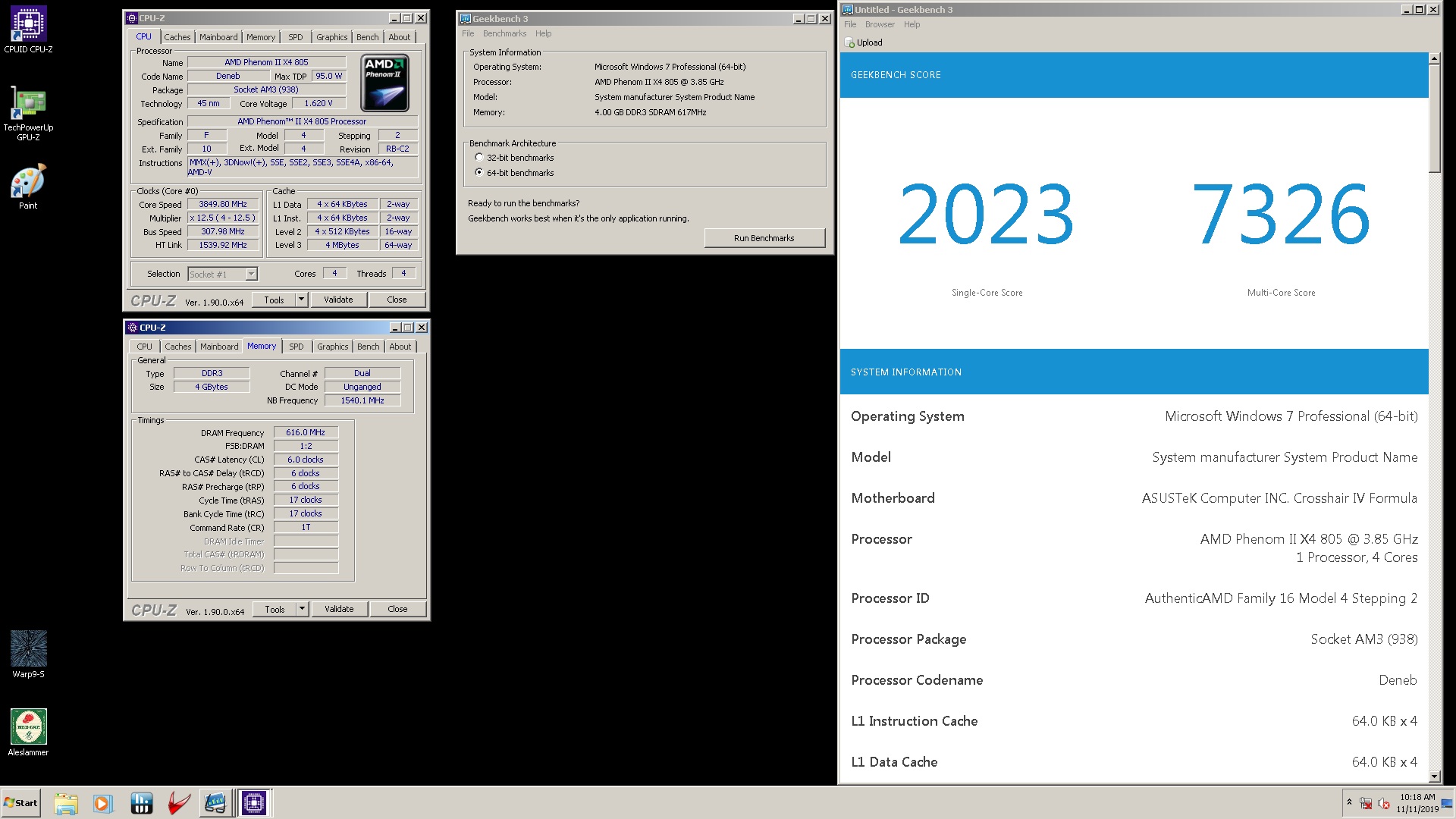This screenshot has height=819, width=1456.
Task: Click the multi-core score 7326
Action: [1282, 215]
